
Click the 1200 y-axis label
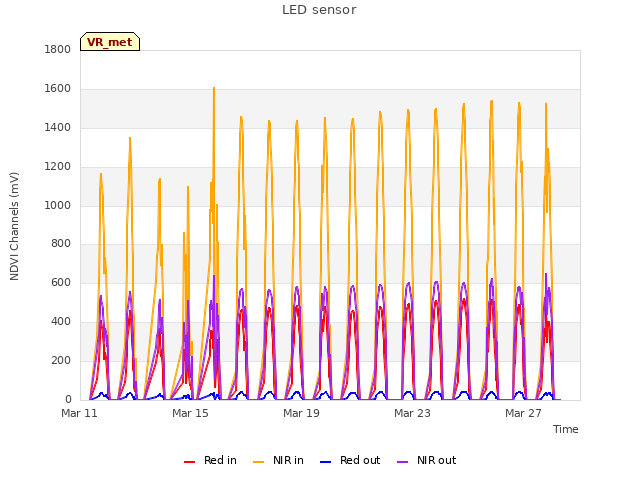[x=58, y=167]
